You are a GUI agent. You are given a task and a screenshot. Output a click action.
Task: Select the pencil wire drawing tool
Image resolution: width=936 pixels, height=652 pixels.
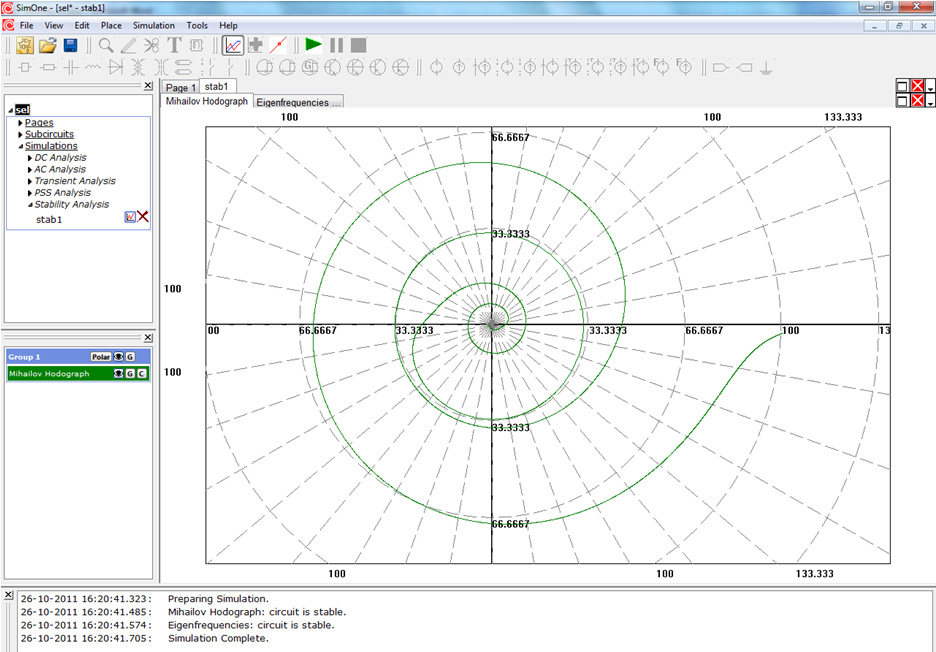click(x=128, y=45)
